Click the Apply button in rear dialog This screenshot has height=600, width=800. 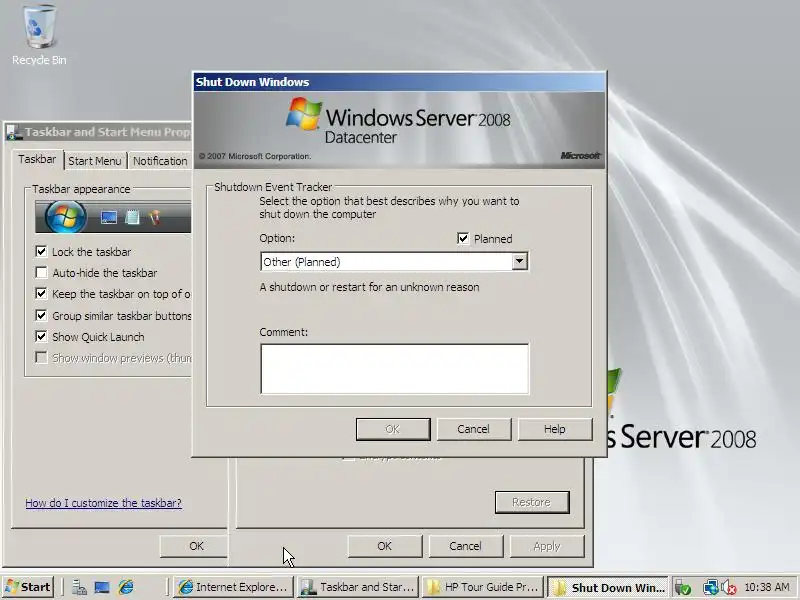547,546
